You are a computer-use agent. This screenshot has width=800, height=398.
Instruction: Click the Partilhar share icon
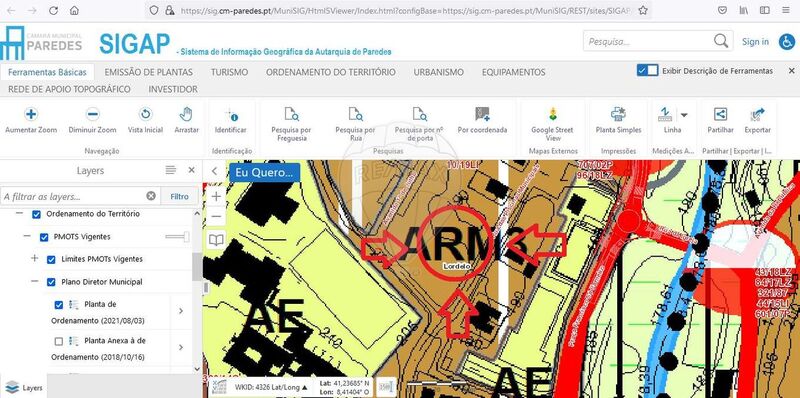click(x=720, y=114)
